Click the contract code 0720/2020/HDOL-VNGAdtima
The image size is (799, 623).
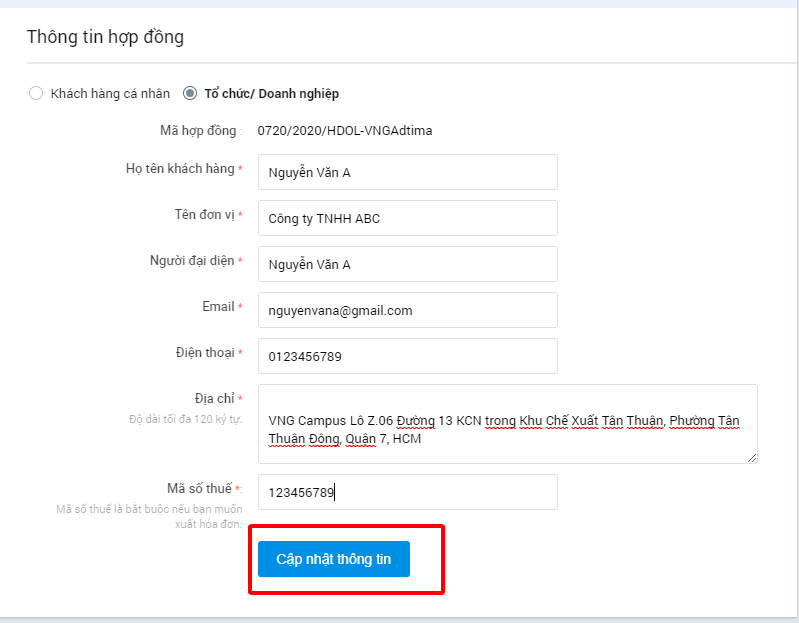(x=344, y=131)
